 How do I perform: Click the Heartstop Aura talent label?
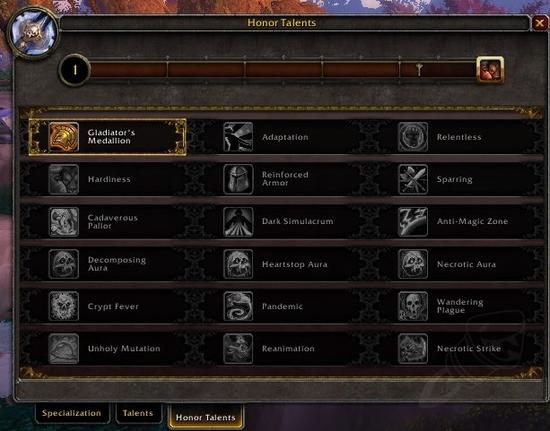295,264
